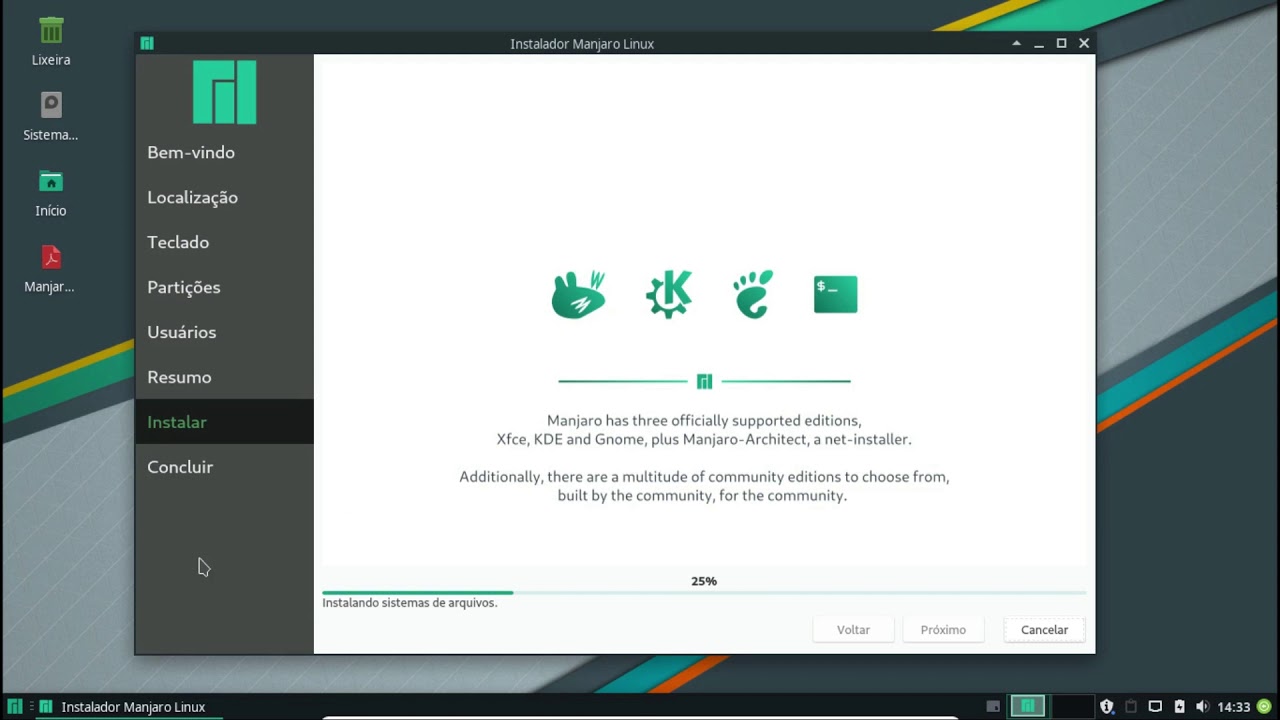
Task: Open the clipboard manager tray icon
Action: (1131, 707)
